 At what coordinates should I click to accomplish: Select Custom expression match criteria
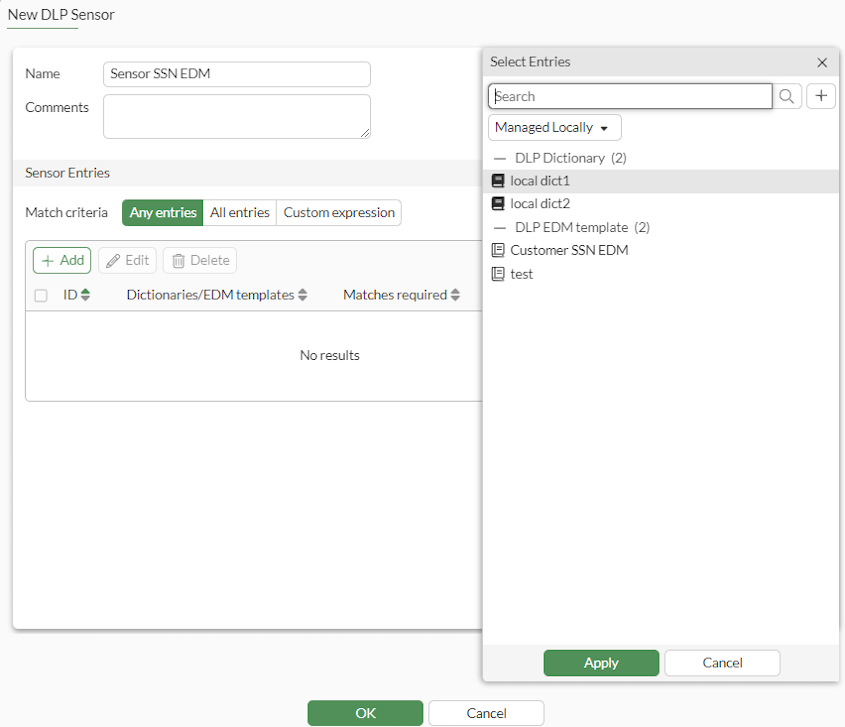point(339,212)
